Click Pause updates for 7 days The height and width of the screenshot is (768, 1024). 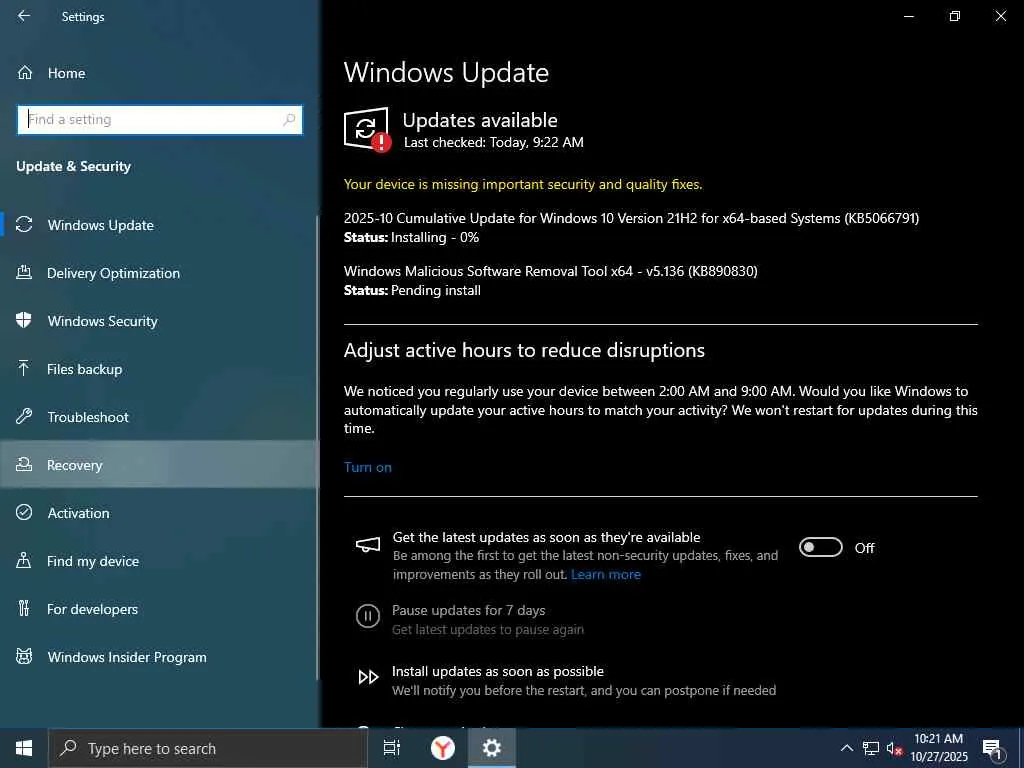[468, 610]
